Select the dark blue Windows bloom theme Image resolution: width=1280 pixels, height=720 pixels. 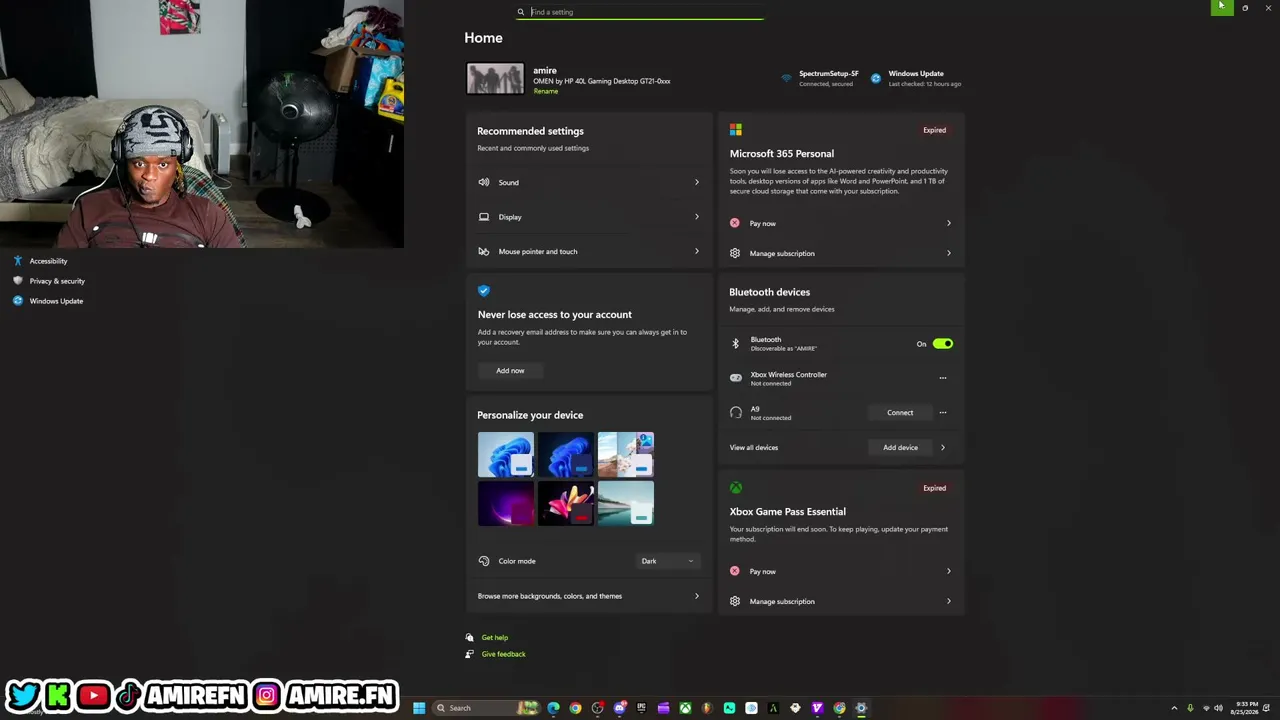566,455
